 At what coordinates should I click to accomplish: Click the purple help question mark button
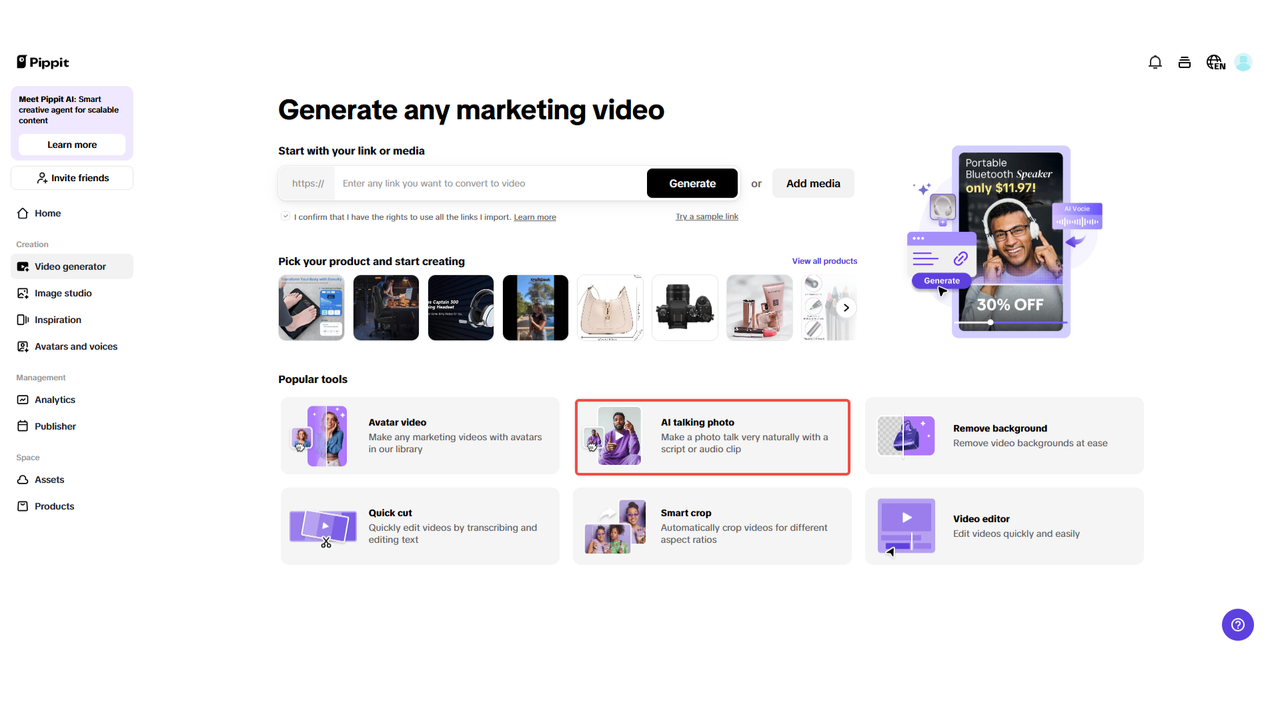pyautogui.click(x=1238, y=625)
